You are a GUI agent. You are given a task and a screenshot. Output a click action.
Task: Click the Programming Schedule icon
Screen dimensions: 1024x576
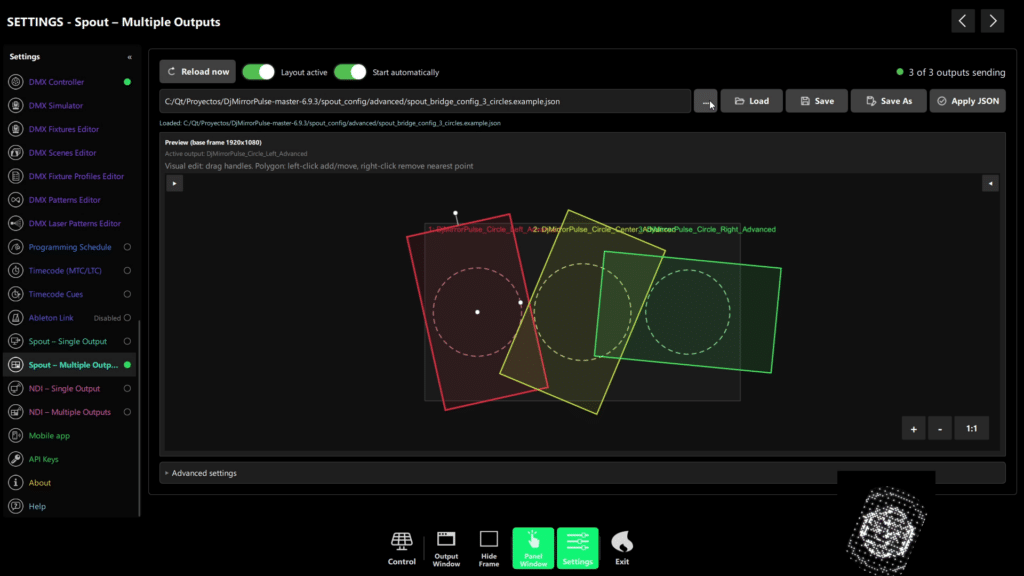pyautogui.click(x=16, y=247)
